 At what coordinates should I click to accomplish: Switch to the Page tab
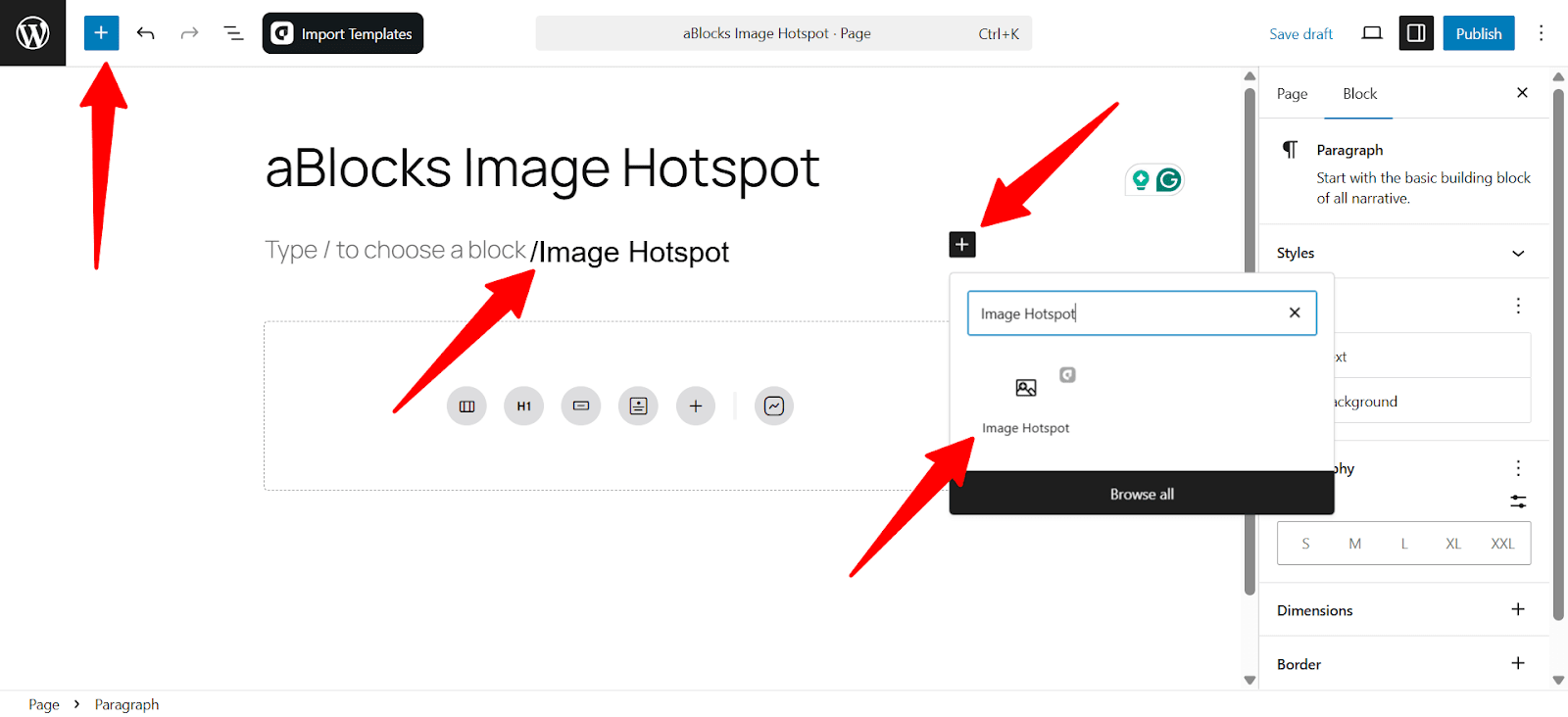tap(1292, 94)
